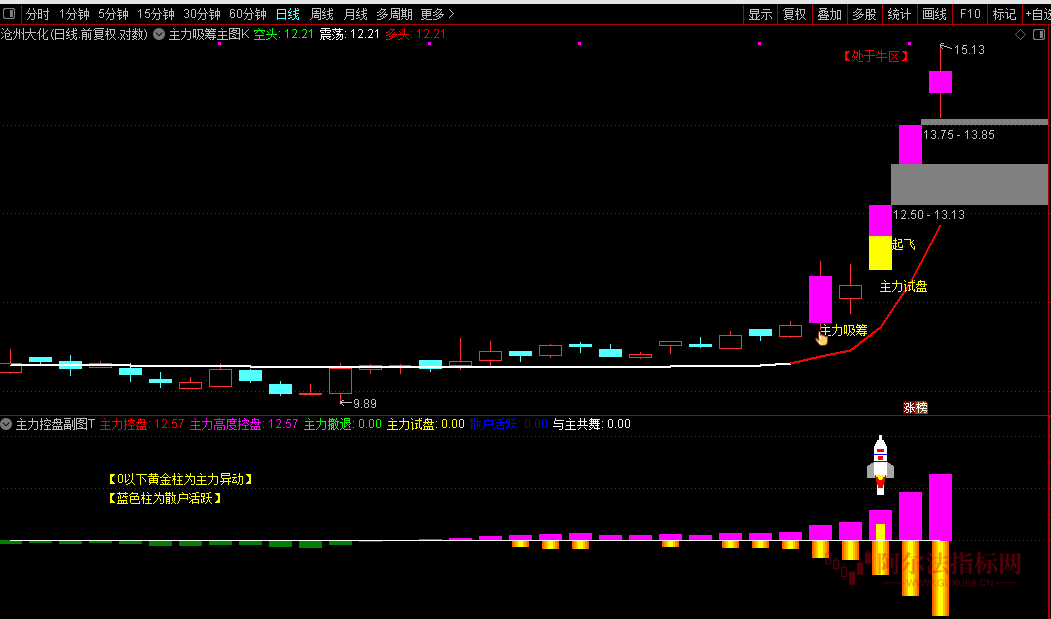
Task: Click the 15.13 high candle
Action: (939, 81)
